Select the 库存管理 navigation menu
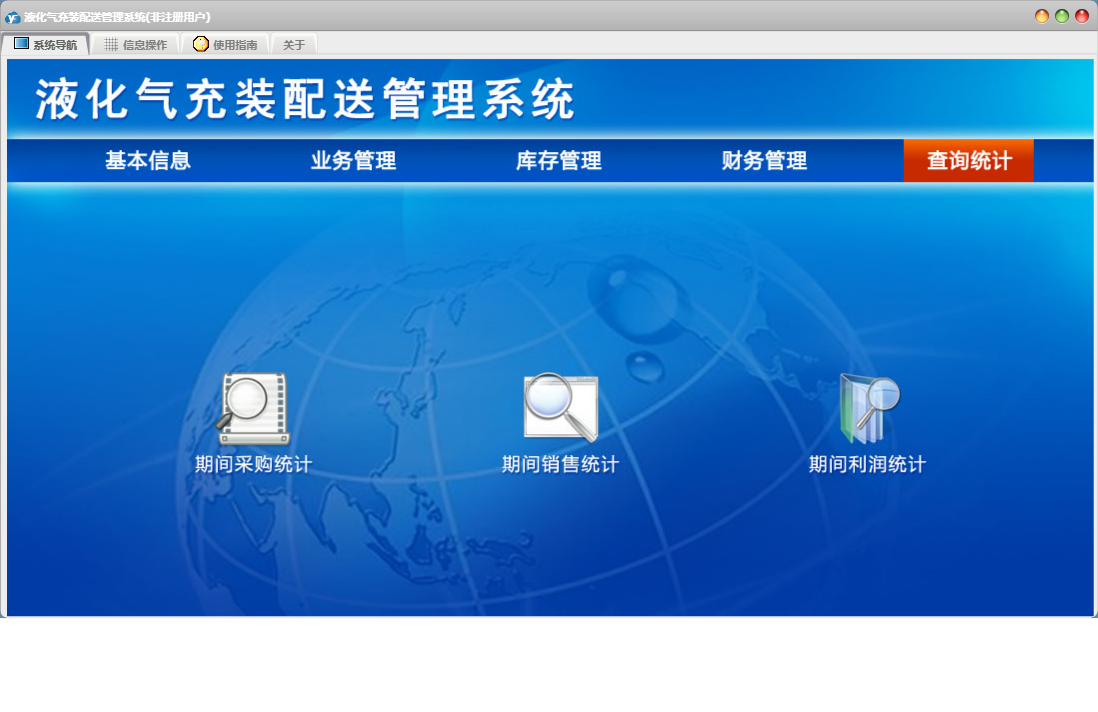The width and height of the screenshot is (1098, 712). click(x=559, y=160)
